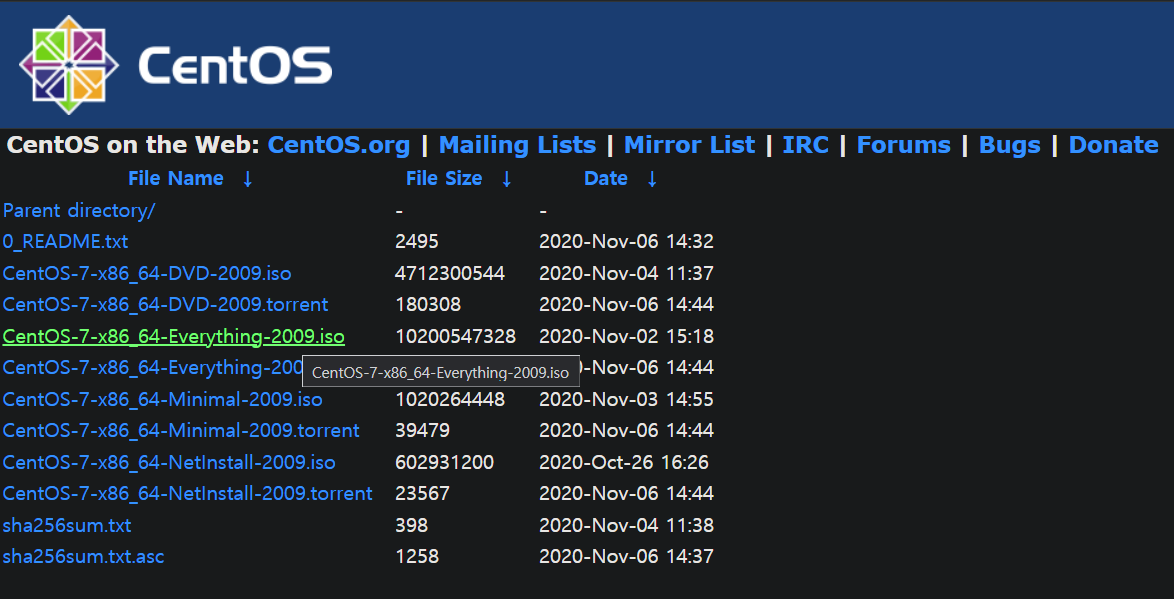Open sha256sum.txt.asc signature file
The image size is (1174, 599).
pos(83,557)
